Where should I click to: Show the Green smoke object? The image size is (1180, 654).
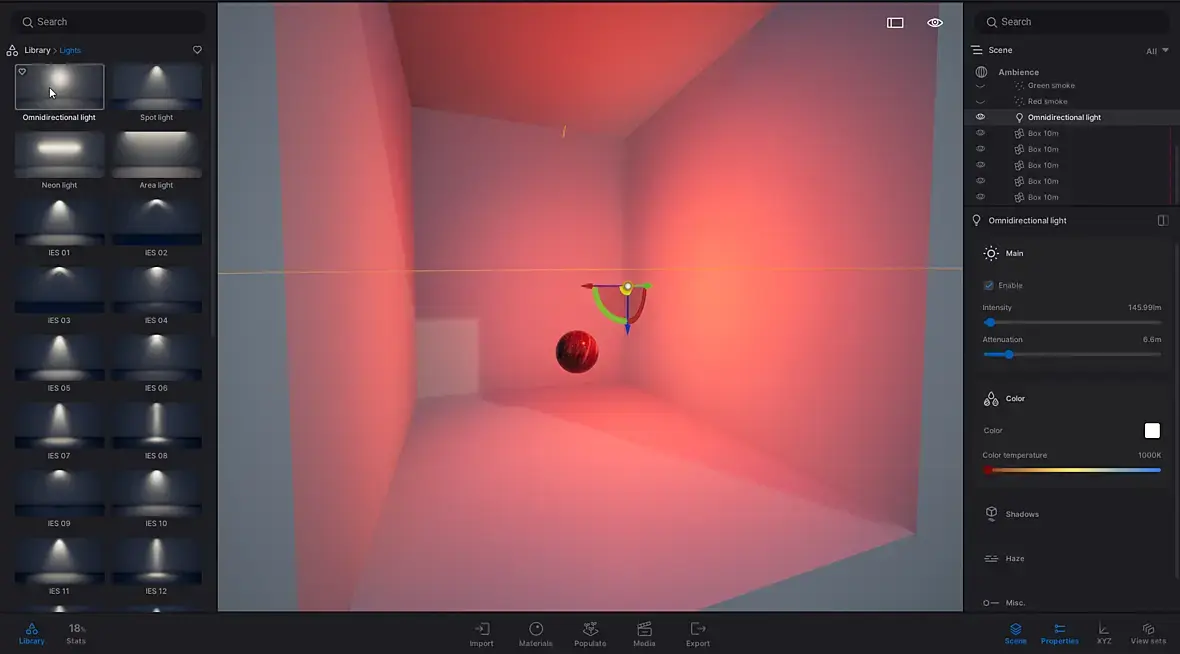coord(981,86)
